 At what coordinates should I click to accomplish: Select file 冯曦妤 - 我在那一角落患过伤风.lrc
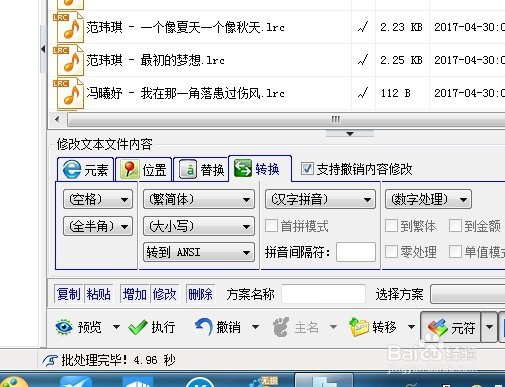185,93
